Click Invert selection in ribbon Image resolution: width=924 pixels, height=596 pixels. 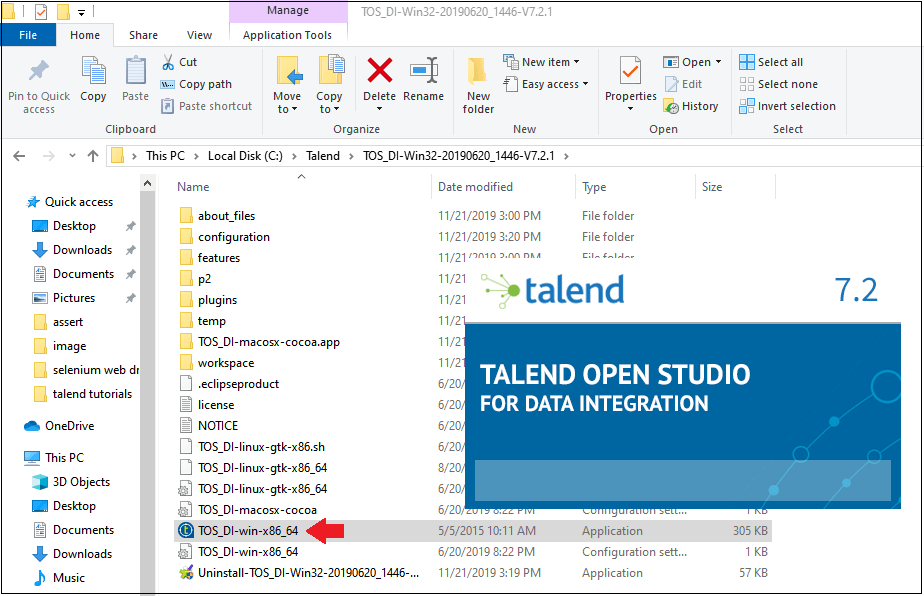pyautogui.click(x=788, y=106)
